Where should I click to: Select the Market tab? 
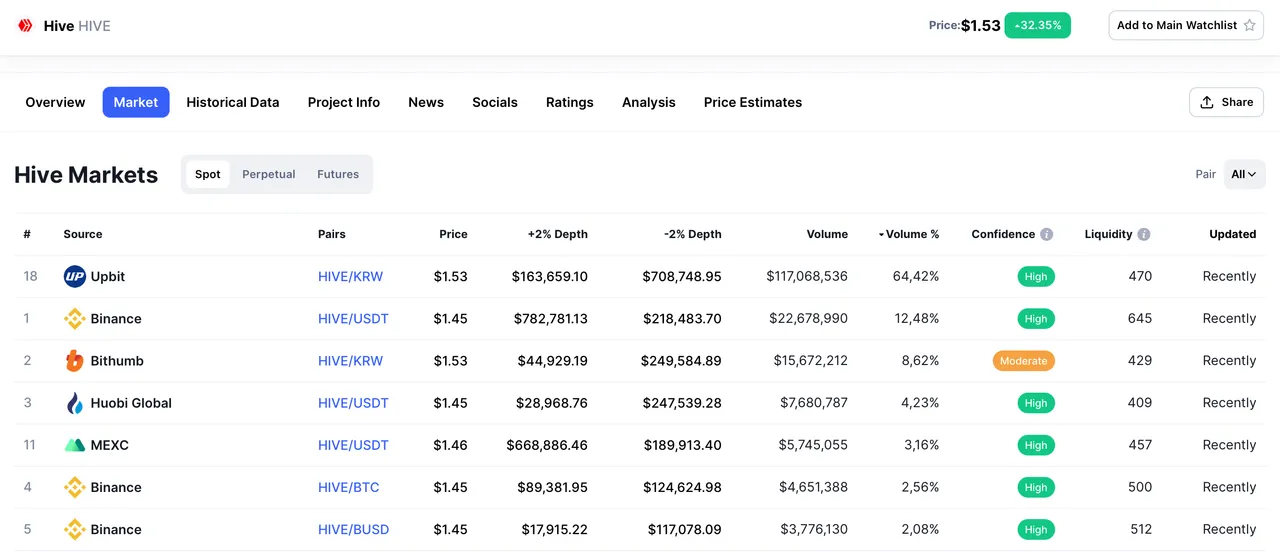pos(136,102)
